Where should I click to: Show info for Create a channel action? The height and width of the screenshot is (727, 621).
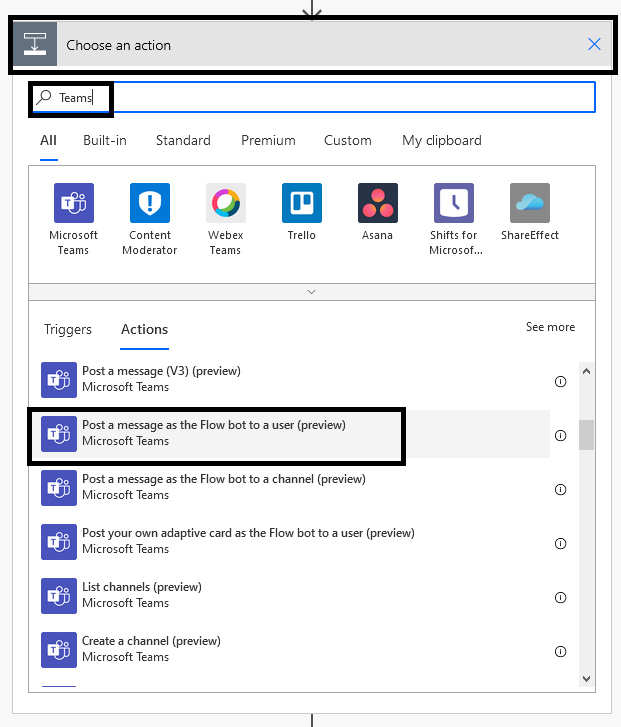click(561, 652)
